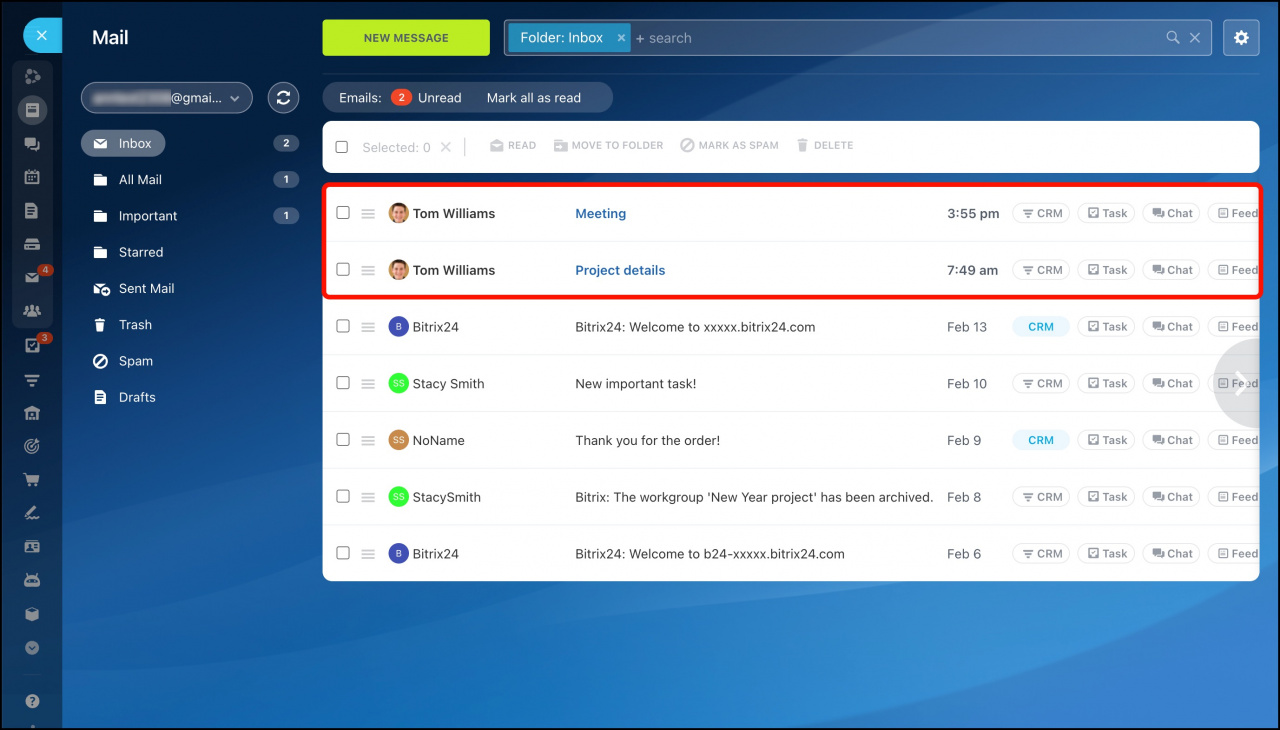Open the Important folder
The height and width of the screenshot is (730, 1280).
pos(147,216)
